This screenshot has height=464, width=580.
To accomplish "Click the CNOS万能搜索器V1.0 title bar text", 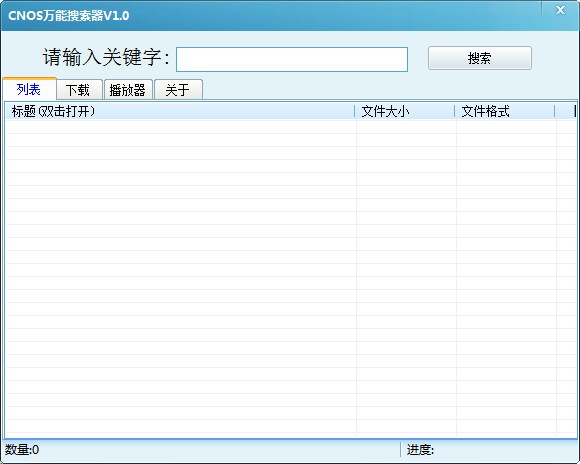I will coord(68,16).
